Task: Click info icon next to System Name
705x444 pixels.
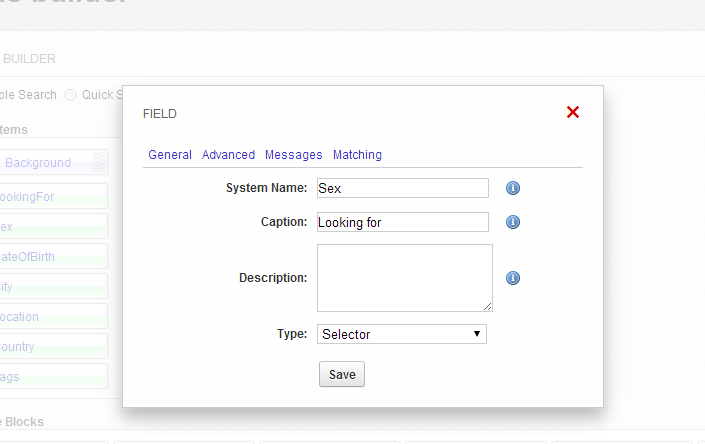Action: pos(513,188)
